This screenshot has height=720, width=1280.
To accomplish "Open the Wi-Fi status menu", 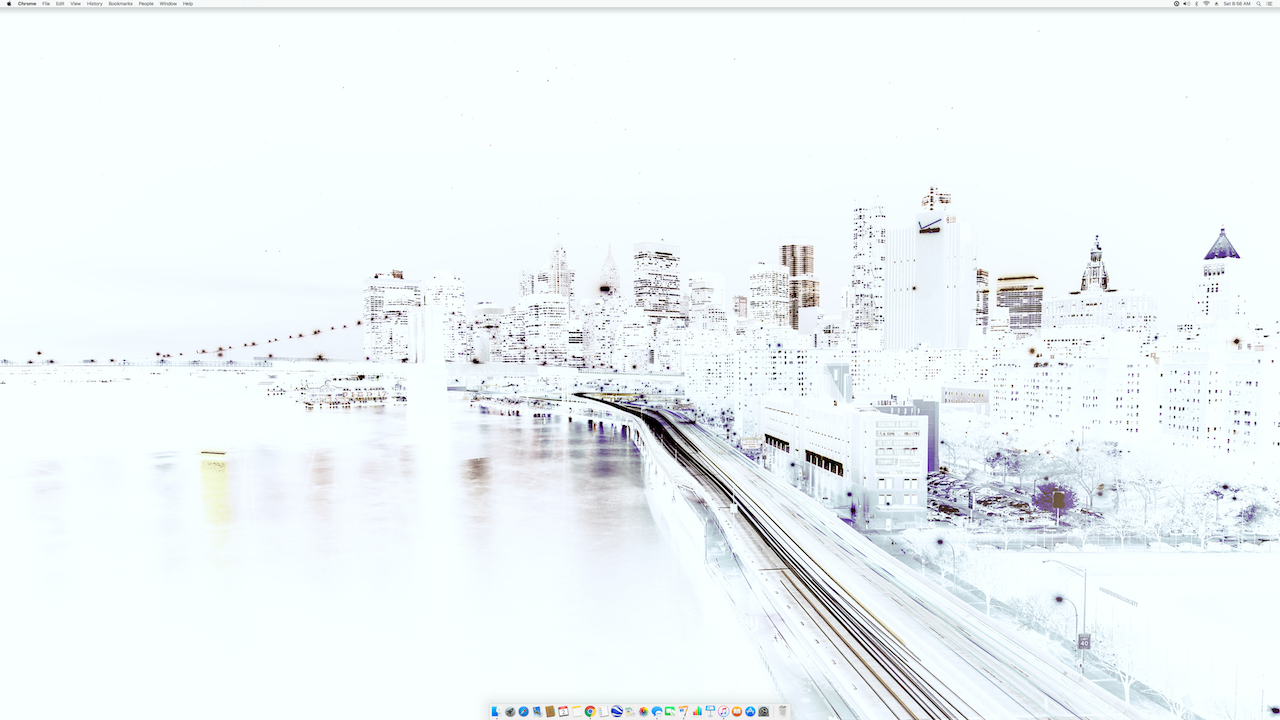I will (x=1206, y=4).
